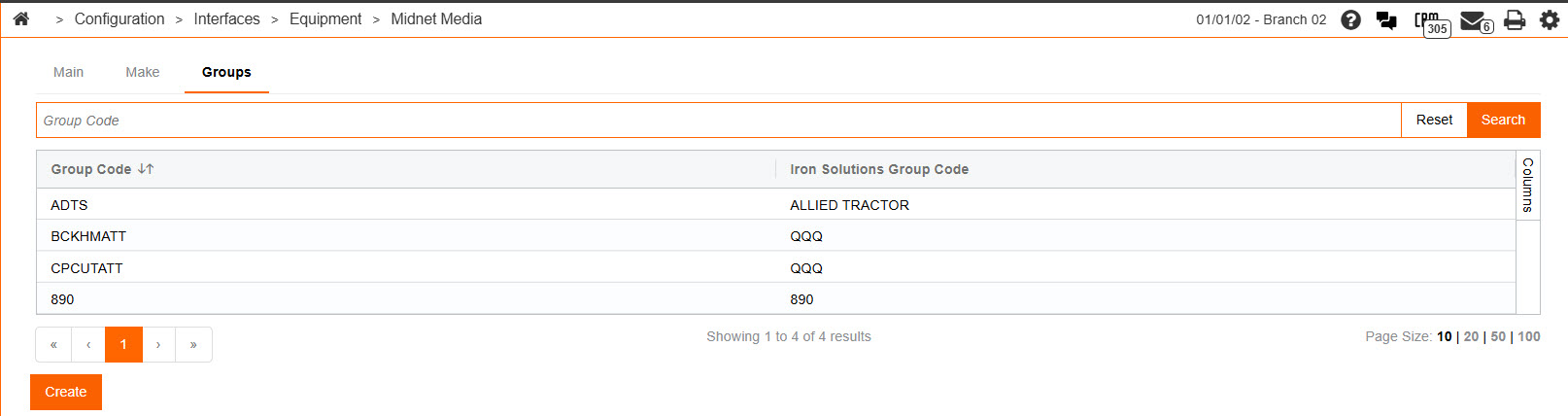Open the settings gear icon
Image resolution: width=1568 pixels, height=416 pixels.
coord(1550,19)
